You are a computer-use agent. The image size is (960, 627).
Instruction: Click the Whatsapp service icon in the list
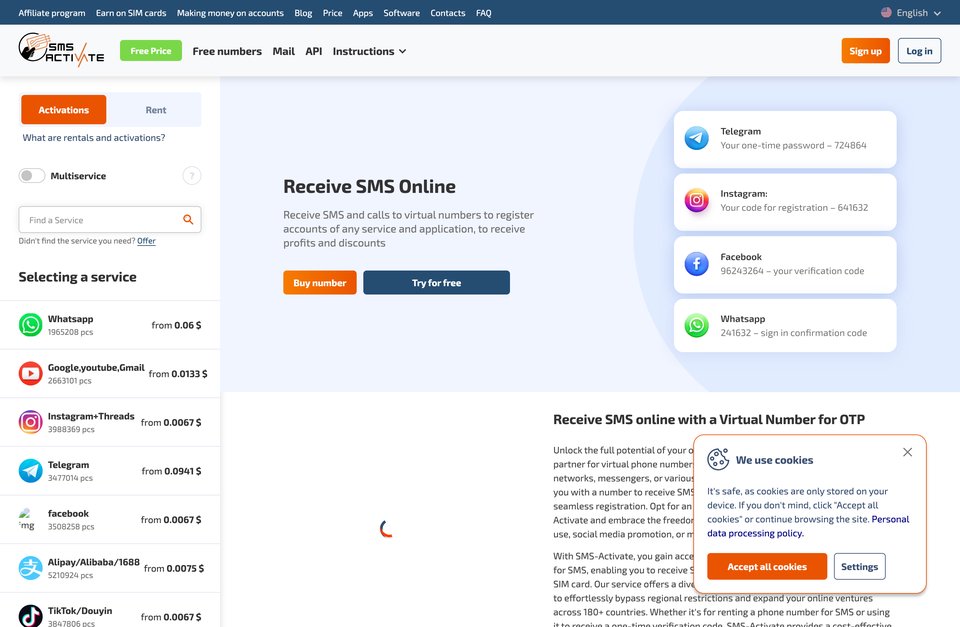30,325
